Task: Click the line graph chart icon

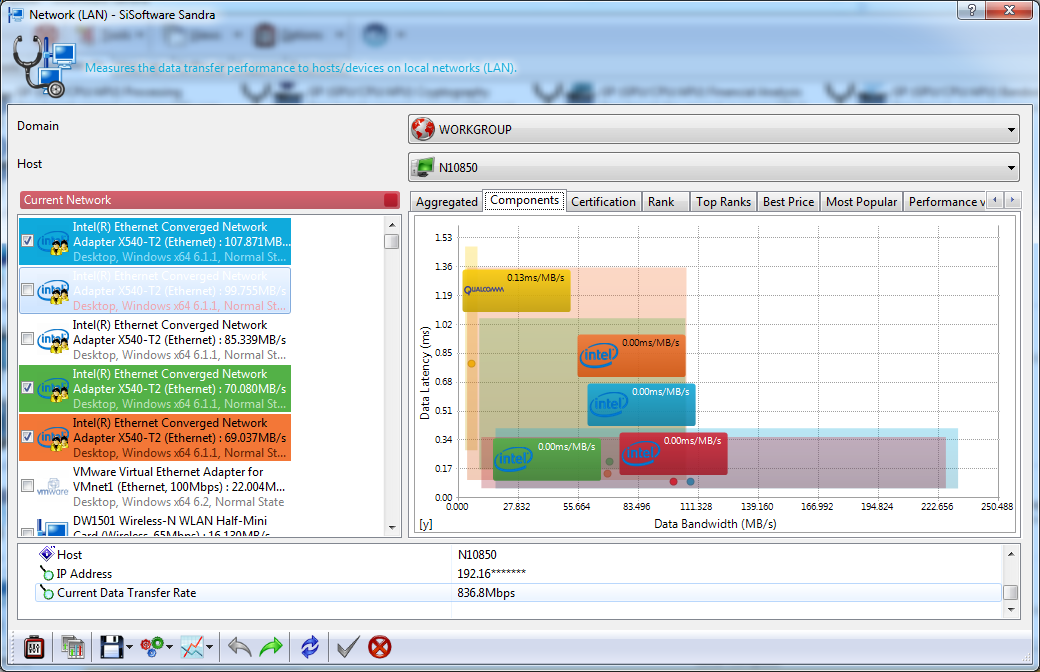Action: [x=192, y=647]
